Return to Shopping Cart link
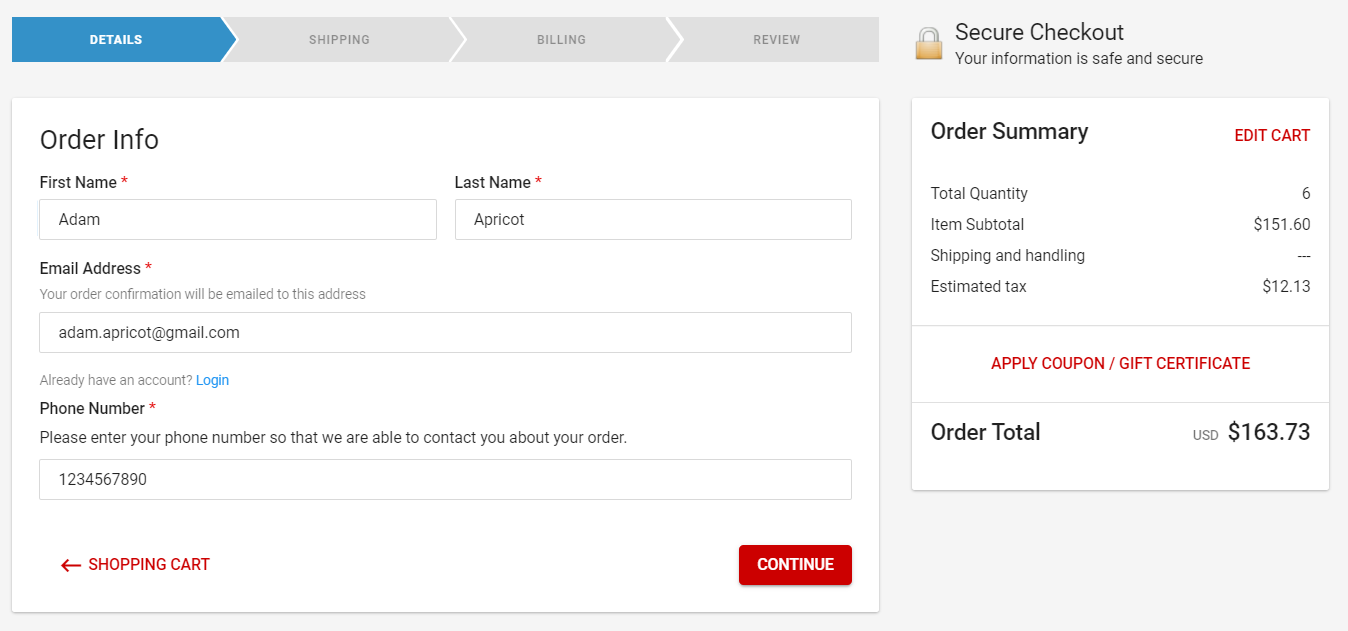This screenshot has width=1348, height=631. click(149, 565)
